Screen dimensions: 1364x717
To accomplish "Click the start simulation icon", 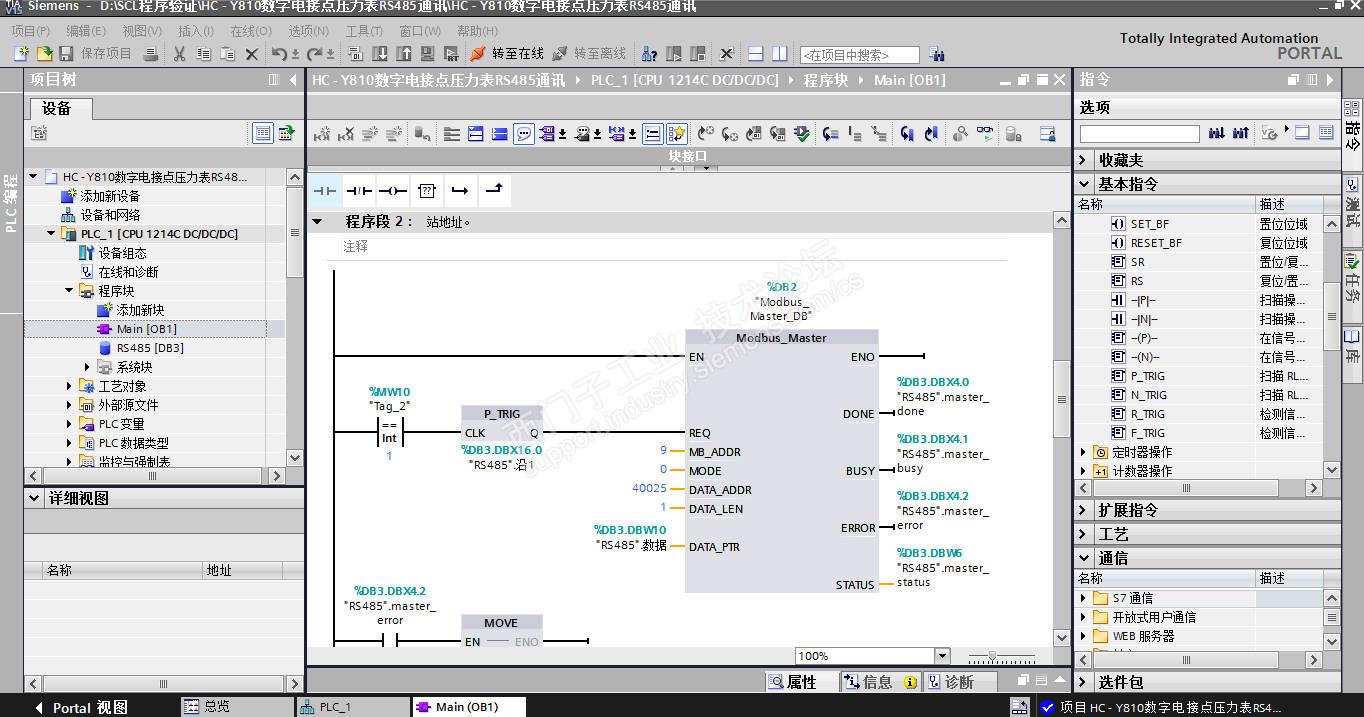I will pos(428,54).
